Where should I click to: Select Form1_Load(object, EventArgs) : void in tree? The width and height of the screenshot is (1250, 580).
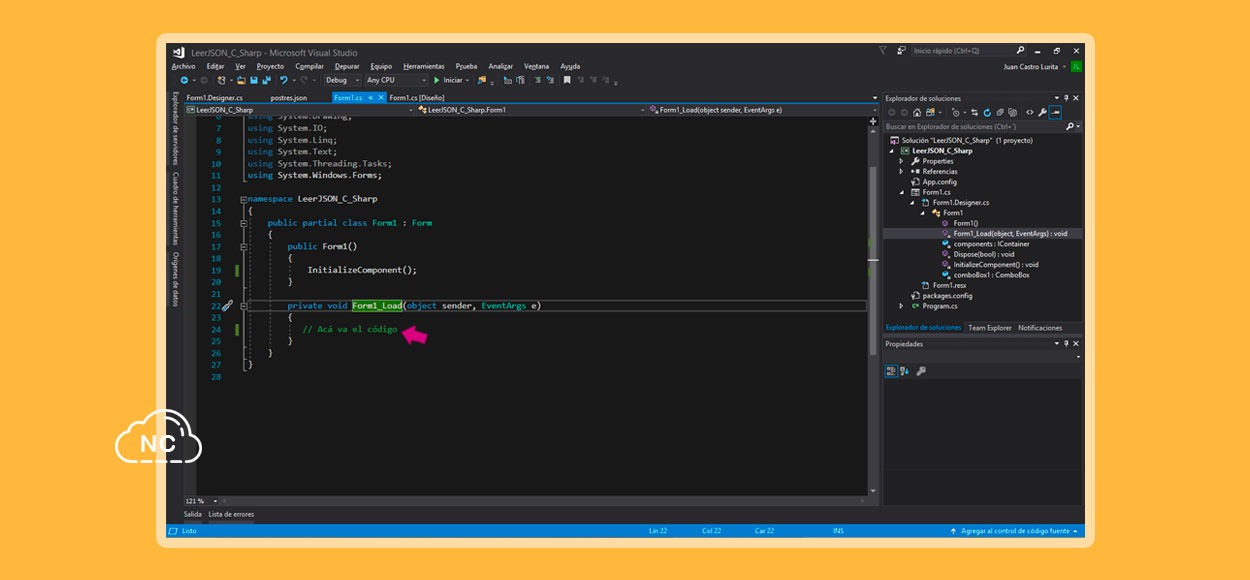point(1010,234)
